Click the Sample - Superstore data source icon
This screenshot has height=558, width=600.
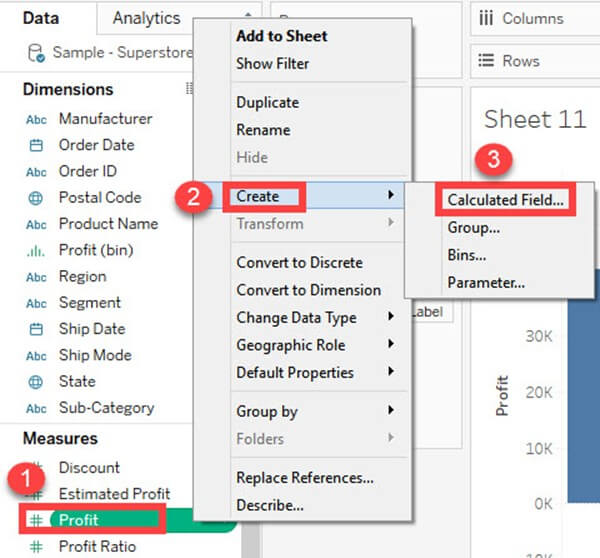click(36, 52)
